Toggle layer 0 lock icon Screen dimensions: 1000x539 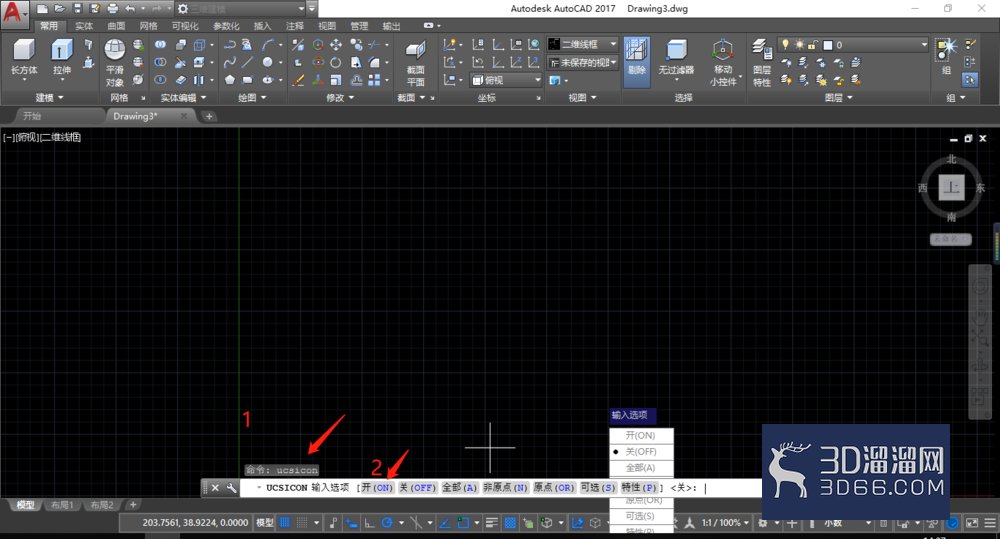tap(812, 45)
